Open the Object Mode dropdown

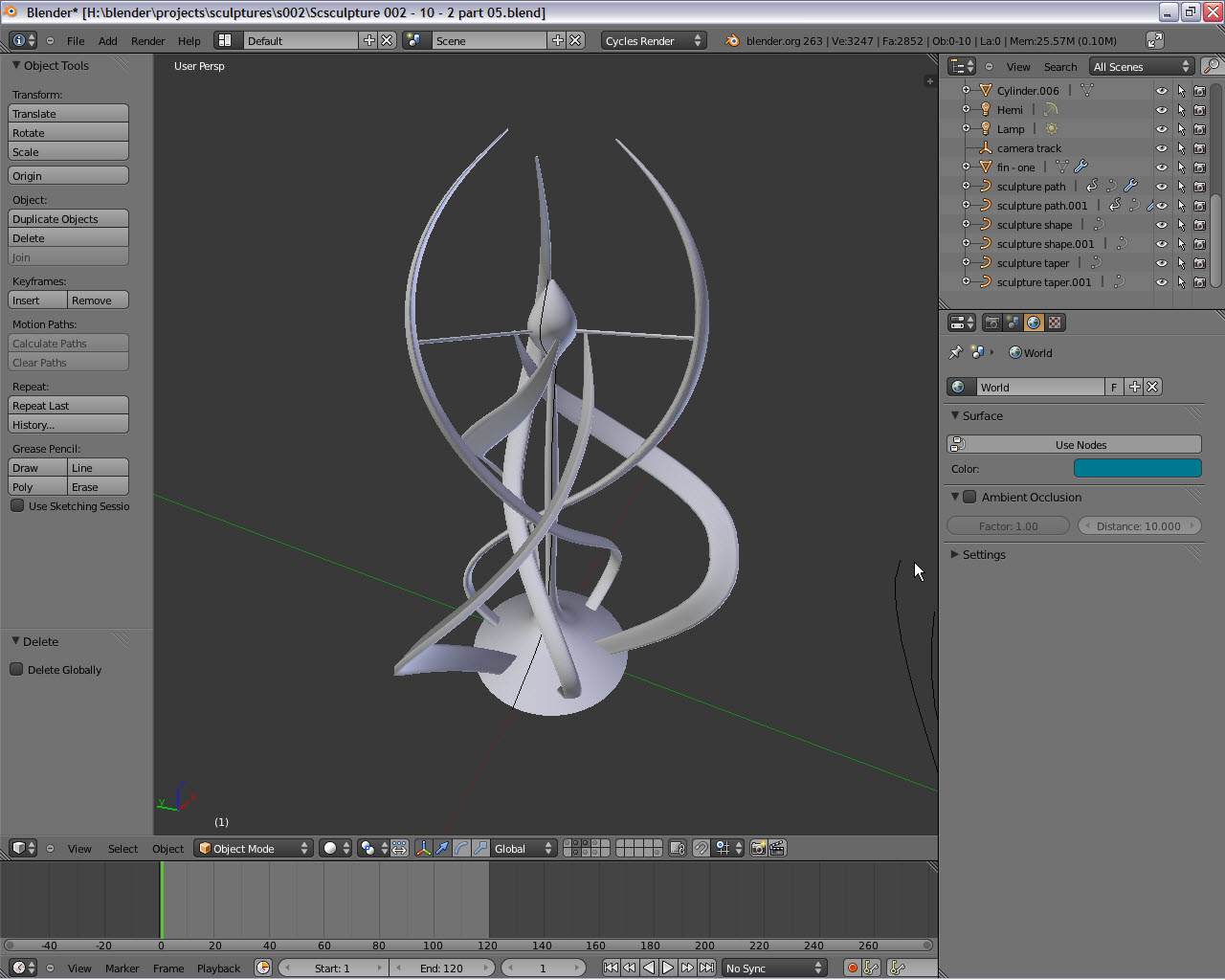tap(253, 848)
